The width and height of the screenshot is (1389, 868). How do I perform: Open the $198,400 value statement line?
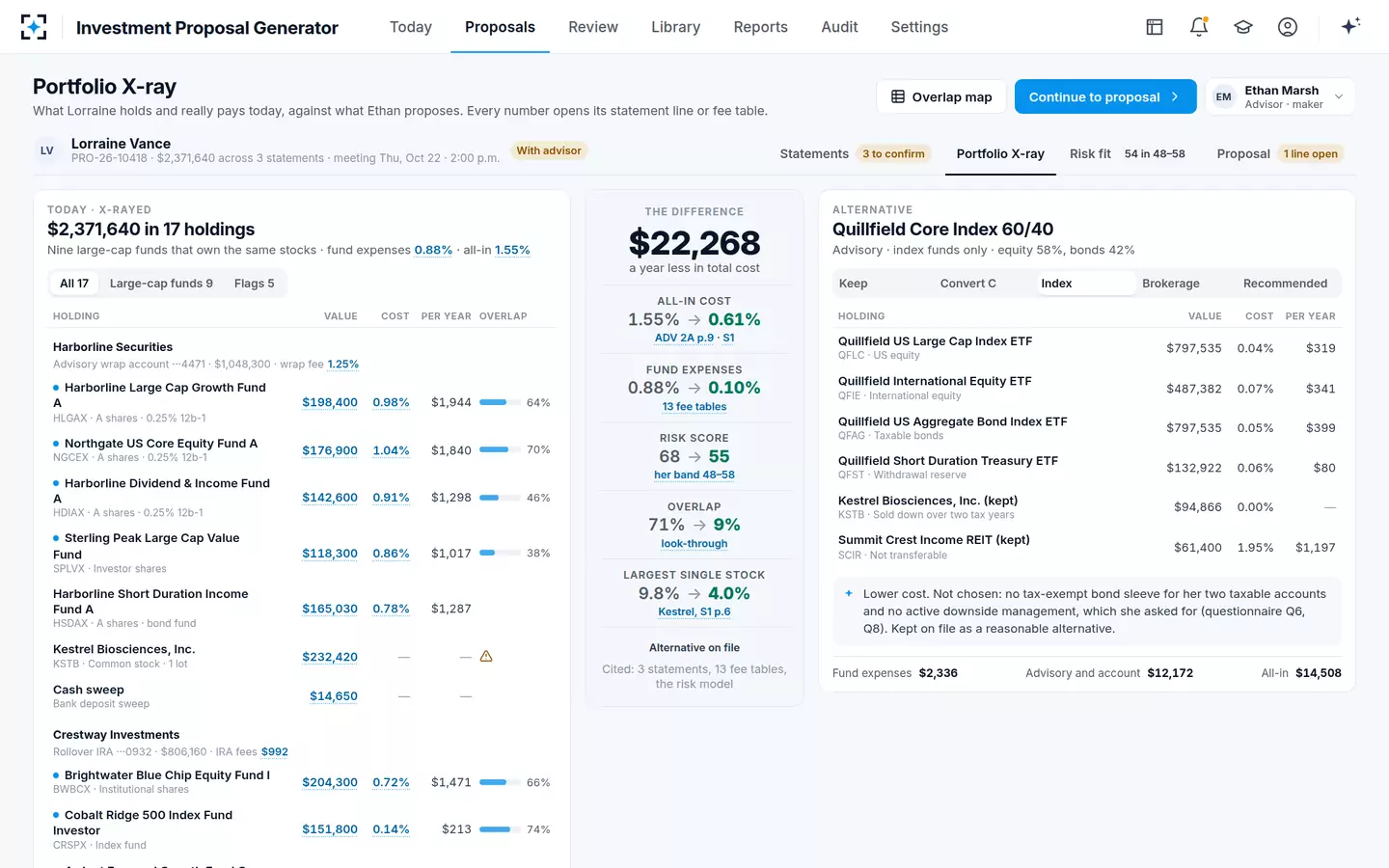[330, 402]
